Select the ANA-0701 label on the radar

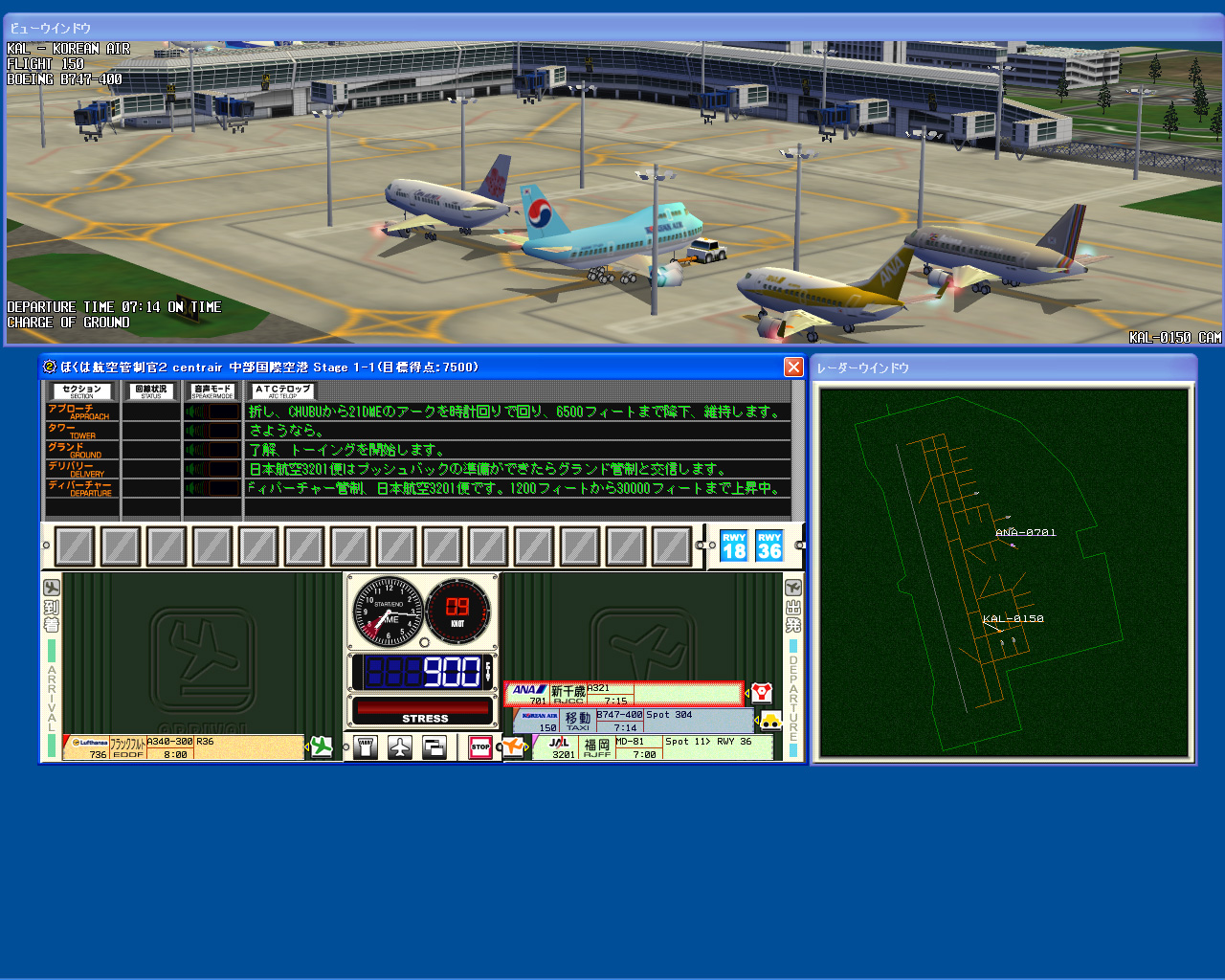[x=1026, y=533]
